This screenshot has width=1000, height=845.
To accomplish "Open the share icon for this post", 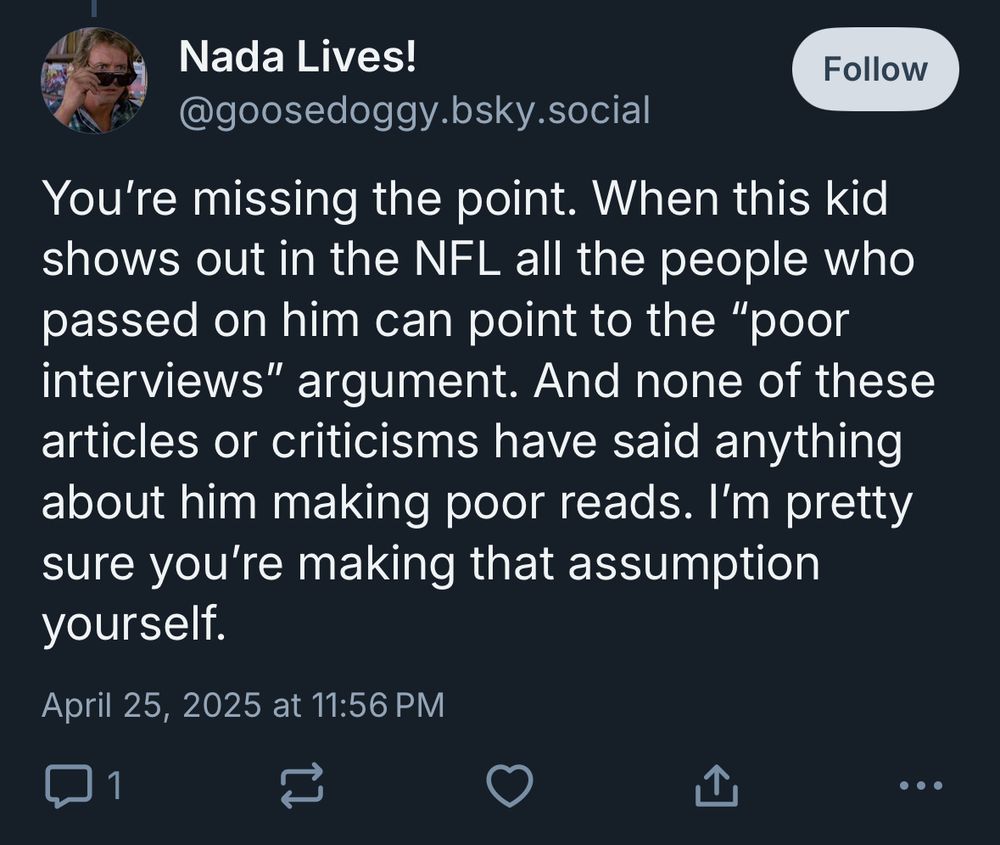I will [716, 786].
